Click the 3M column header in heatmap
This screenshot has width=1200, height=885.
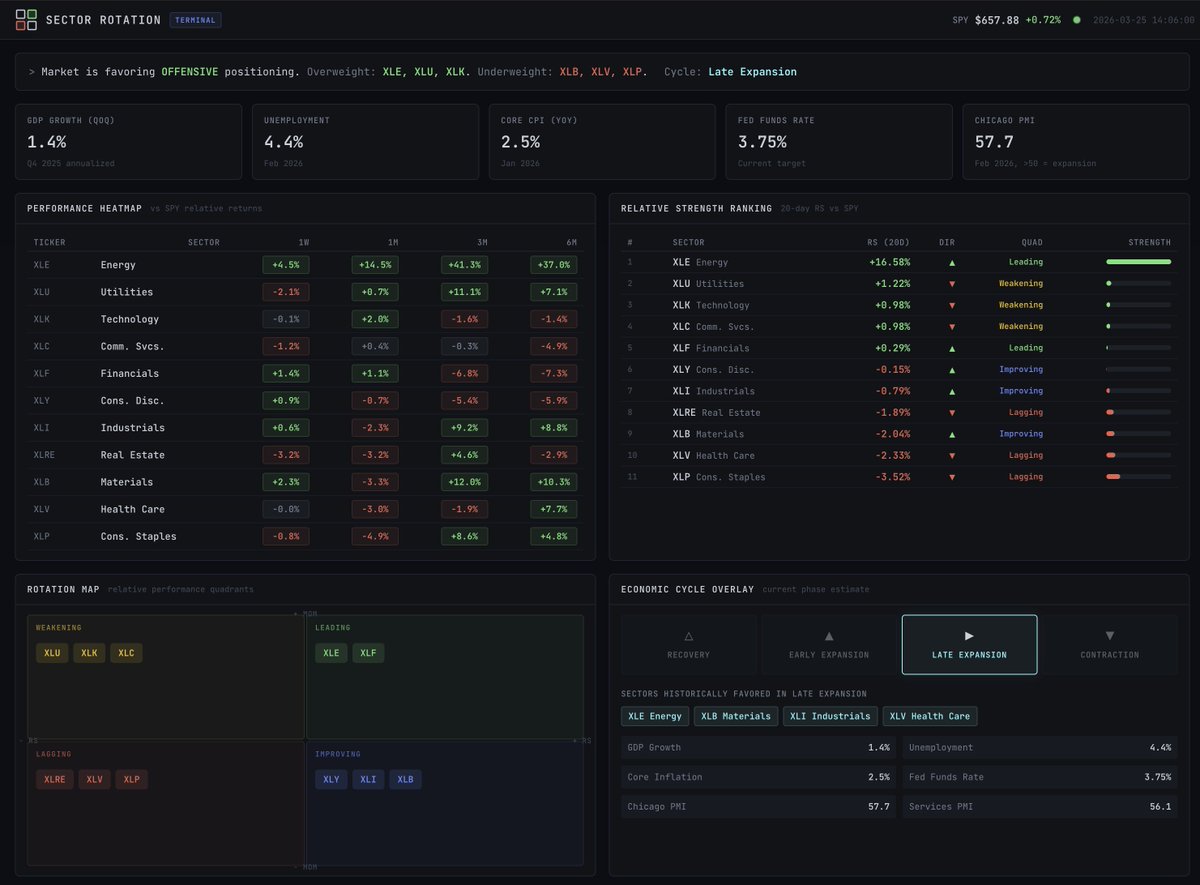pyautogui.click(x=482, y=242)
